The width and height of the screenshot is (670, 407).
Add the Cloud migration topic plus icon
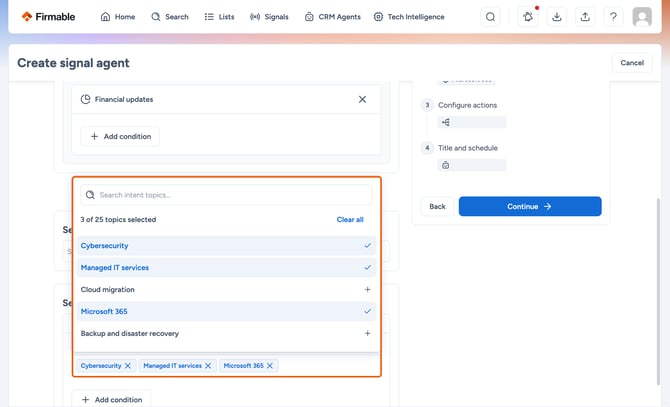click(x=367, y=290)
